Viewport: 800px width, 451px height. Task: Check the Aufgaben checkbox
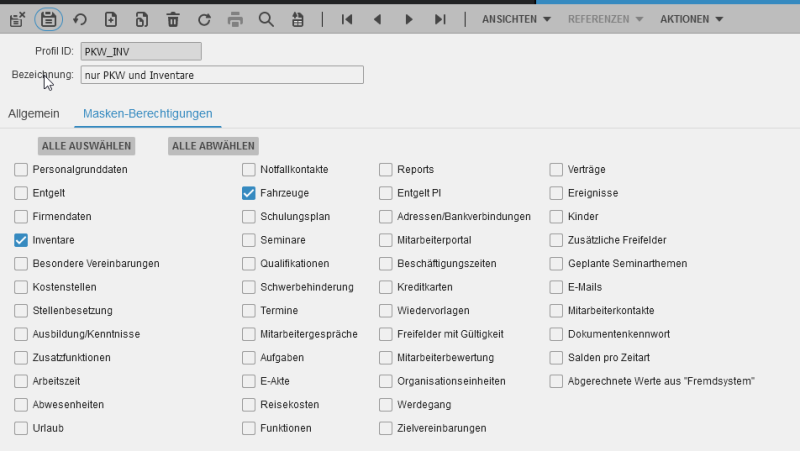click(248, 358)
